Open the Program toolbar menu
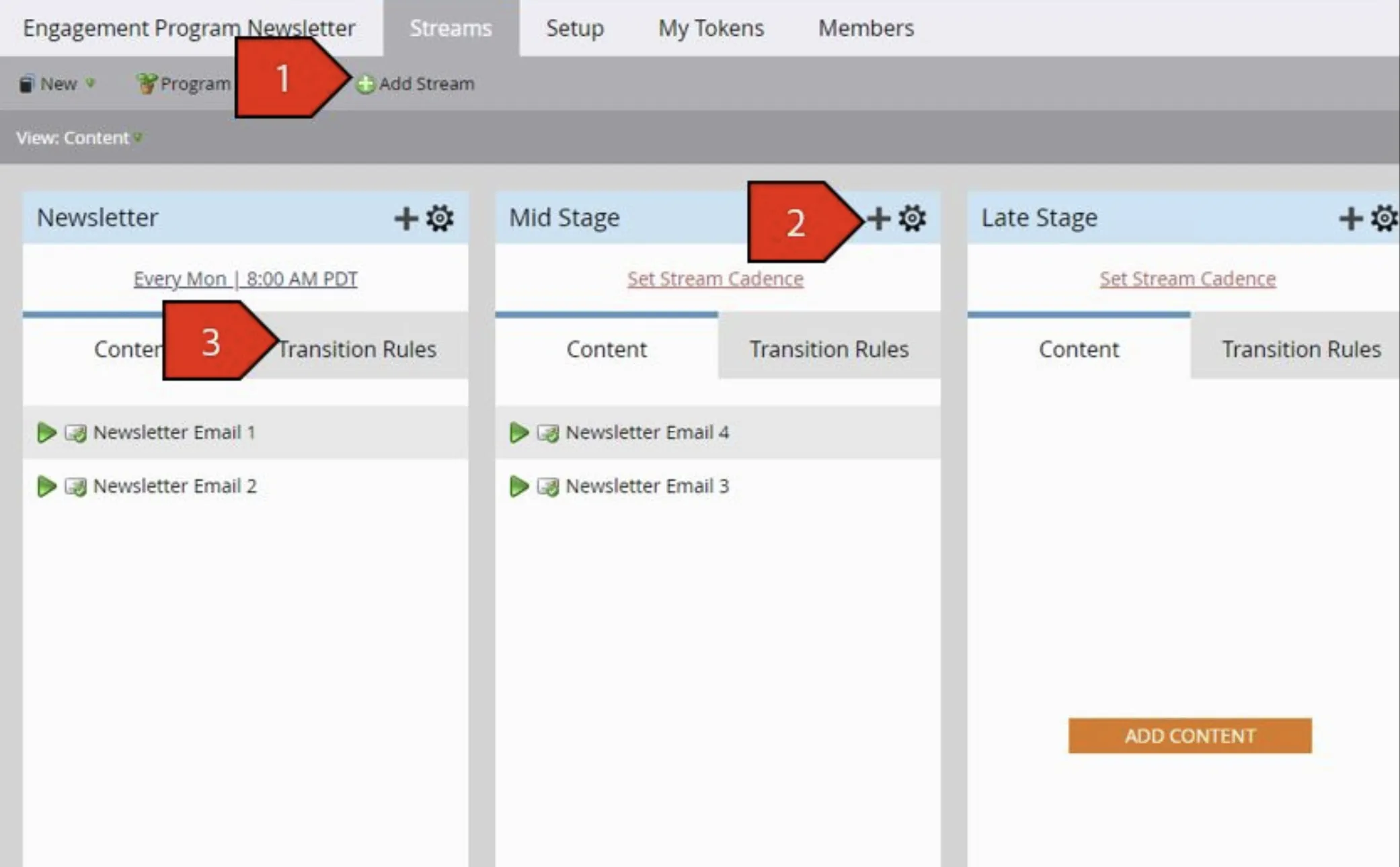Image resolution: width=1400 pixels, height=867 pixels. [x=184, y=84]
